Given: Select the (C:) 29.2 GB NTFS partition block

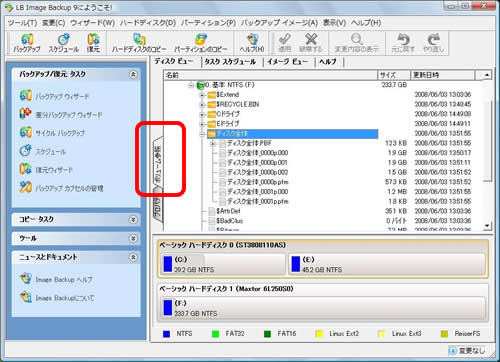Looking at the screenshot, I should [222, 264].
